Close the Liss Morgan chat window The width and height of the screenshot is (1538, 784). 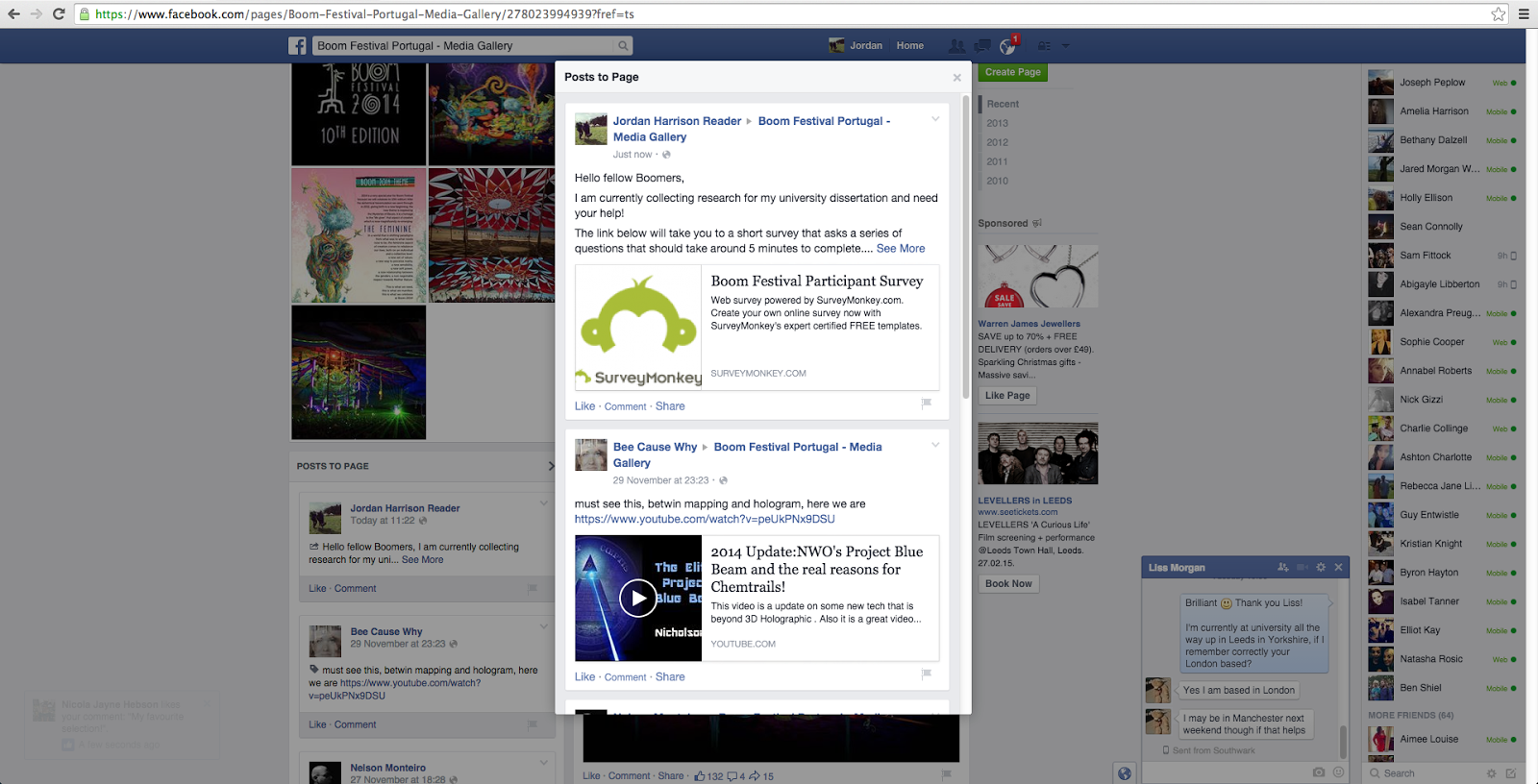1338,567
